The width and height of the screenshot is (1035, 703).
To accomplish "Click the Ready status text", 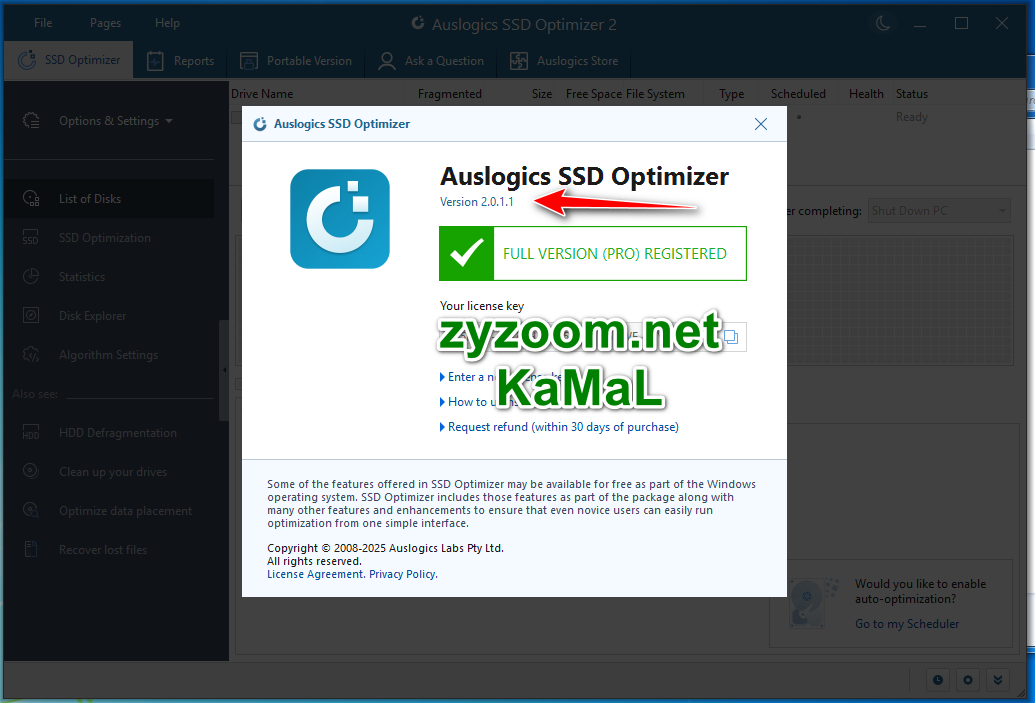I will pos(912,117).
